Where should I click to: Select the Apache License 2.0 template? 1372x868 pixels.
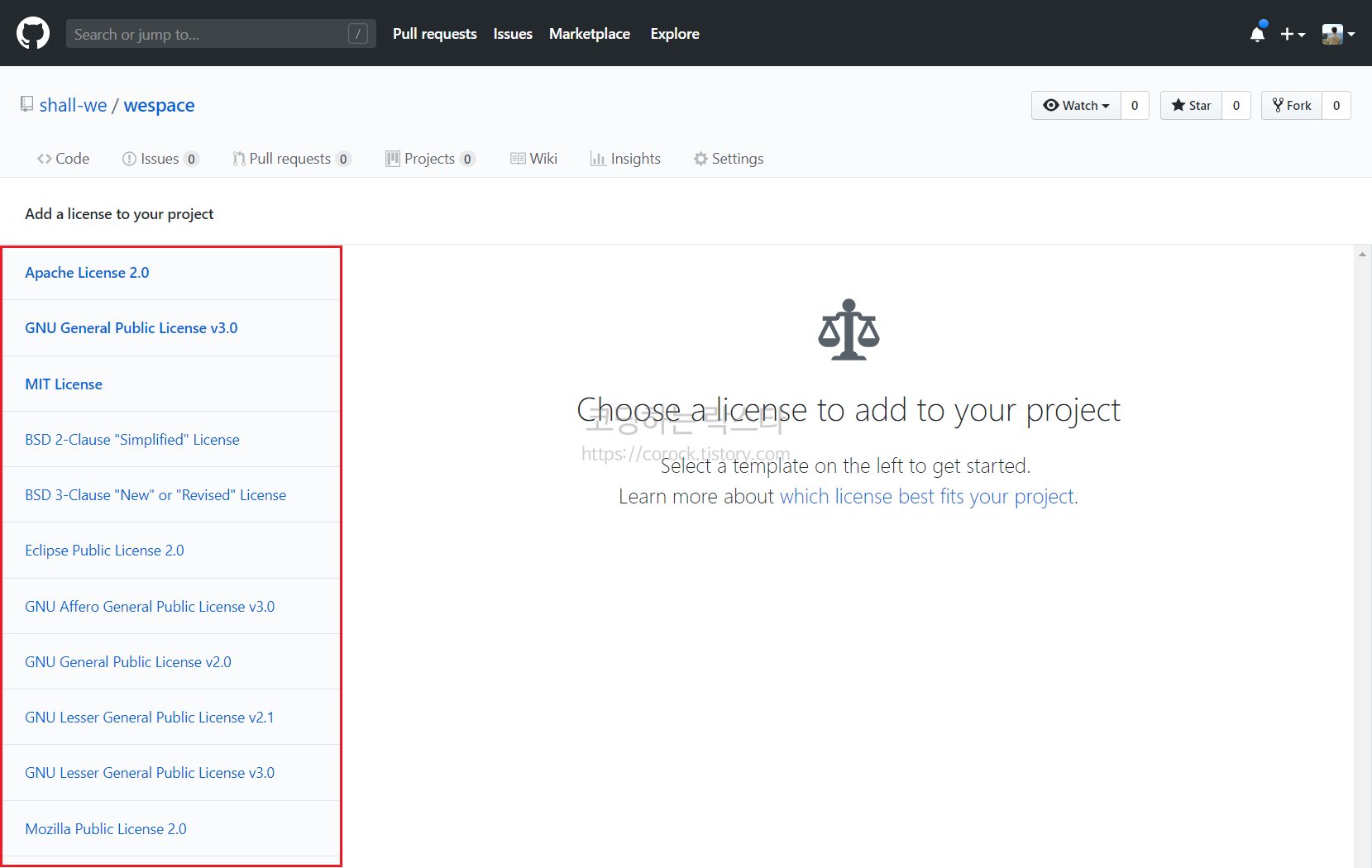[x=172, y=273]
